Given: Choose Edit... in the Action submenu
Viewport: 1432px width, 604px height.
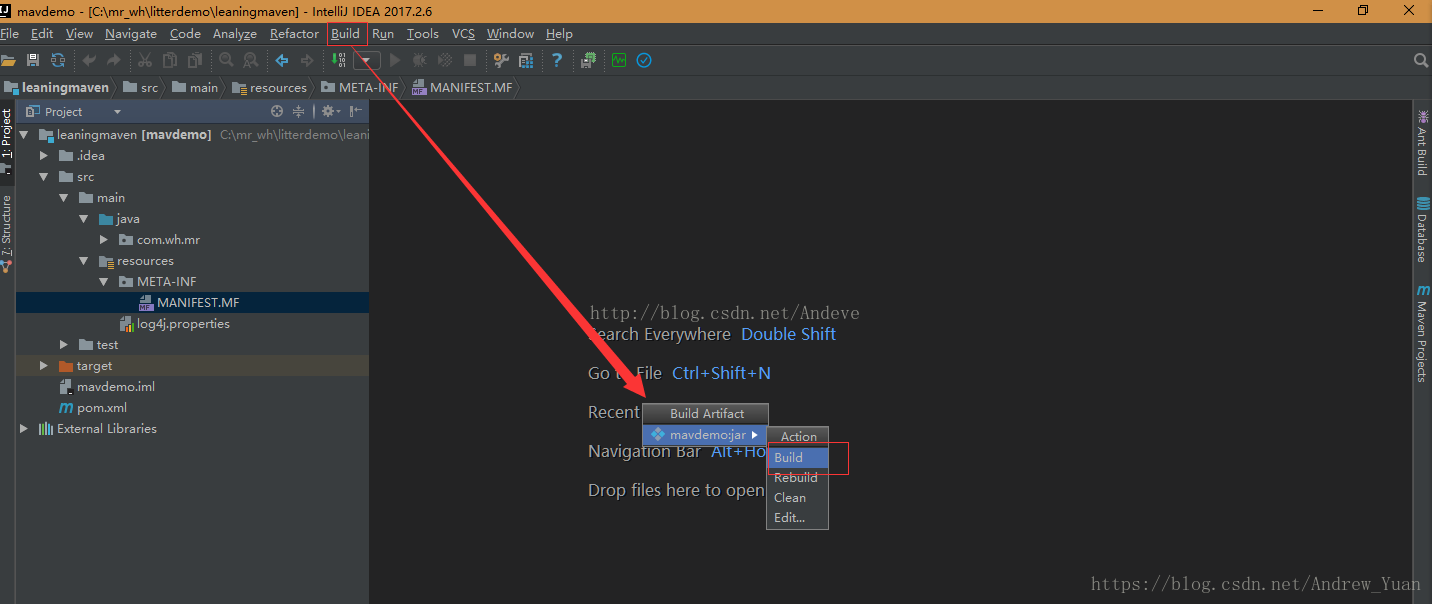Looking at the screenshot, I should [x=797, y=517].
